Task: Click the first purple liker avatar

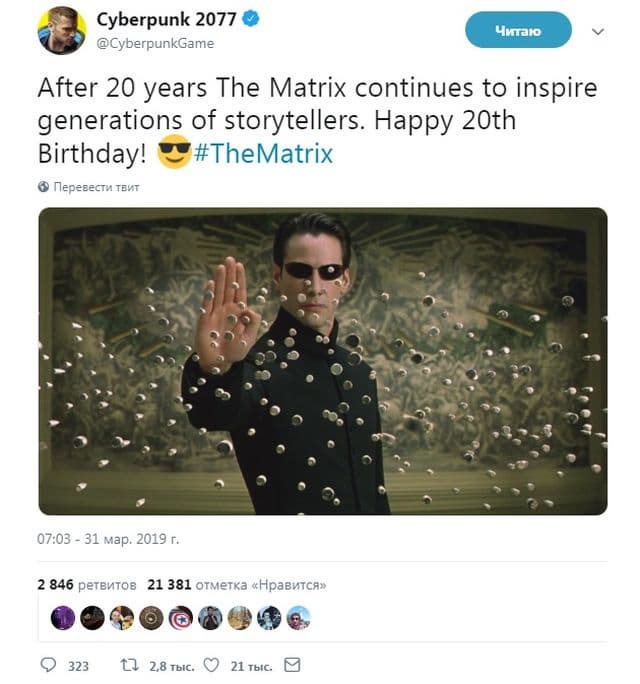Action: point(63,617)
